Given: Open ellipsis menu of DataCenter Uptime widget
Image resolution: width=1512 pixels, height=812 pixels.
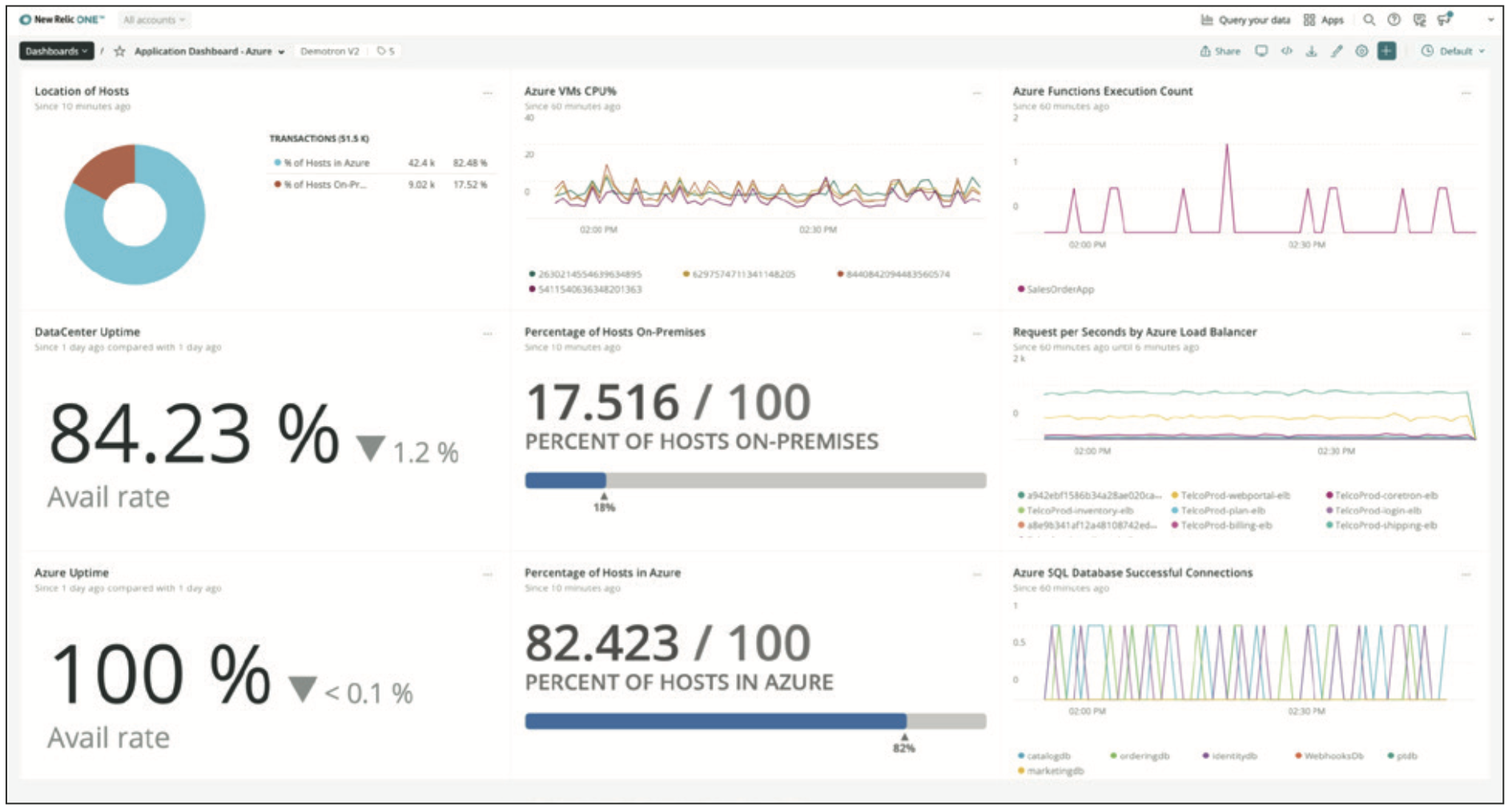Looking at the screenshot, I should [487, 333].
